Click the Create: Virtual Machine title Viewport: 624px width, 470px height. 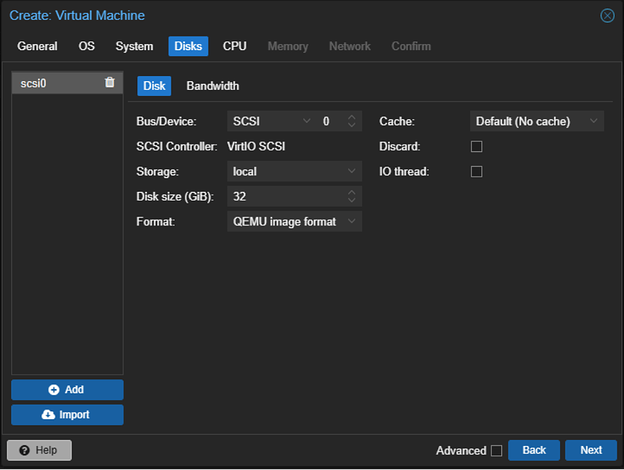(77, 16)
